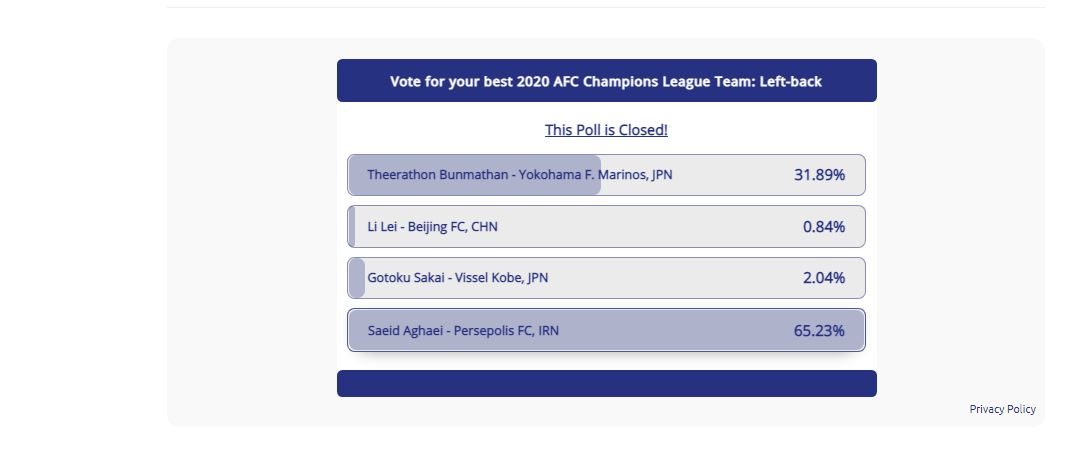Click the poll title header banner
This screenshot has height=459, width=1076.
click(x=606, y=81)
